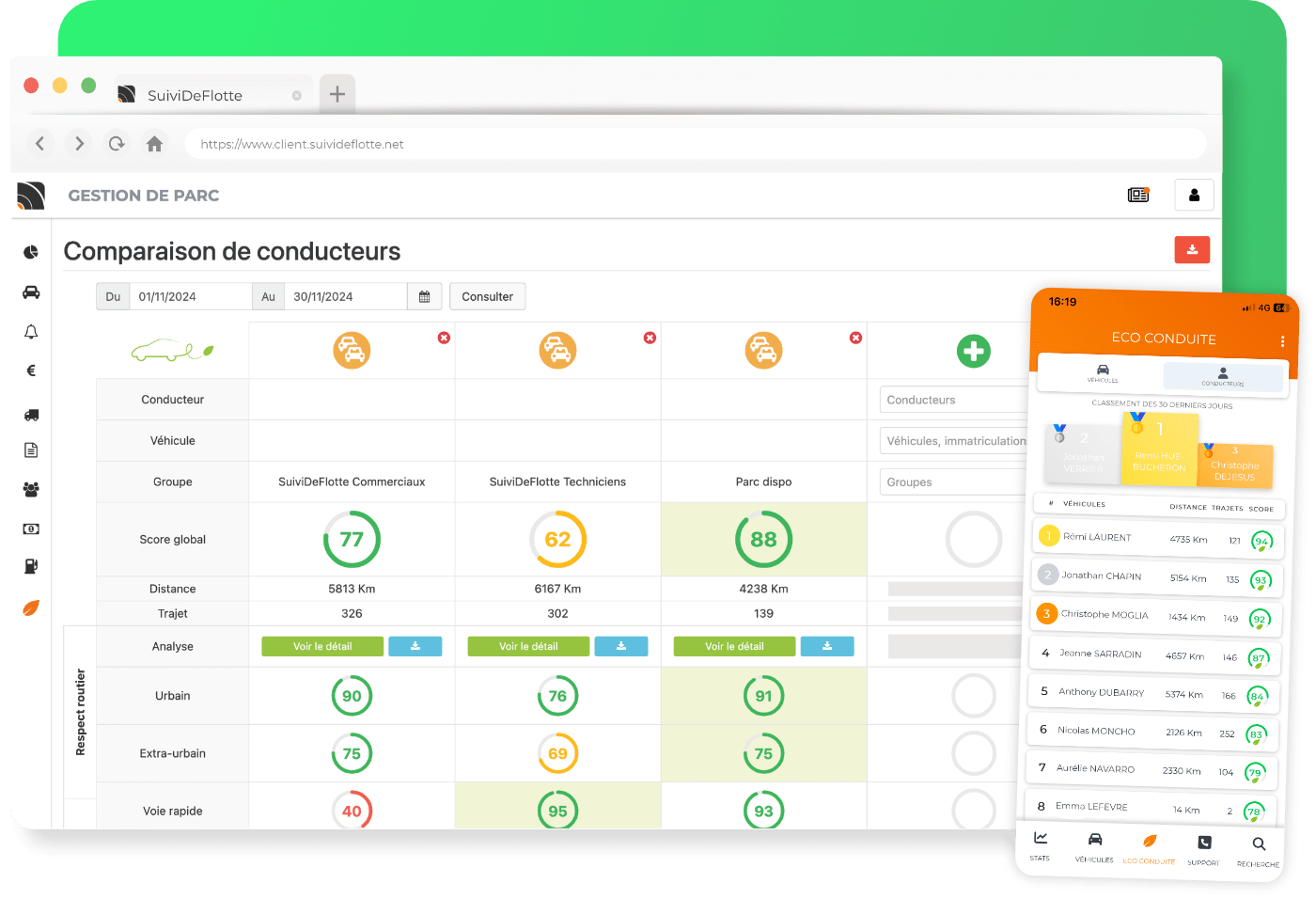Select the Véhicules tab in mobile bottom bar
1316x899 pixels.
[1094, 846]
